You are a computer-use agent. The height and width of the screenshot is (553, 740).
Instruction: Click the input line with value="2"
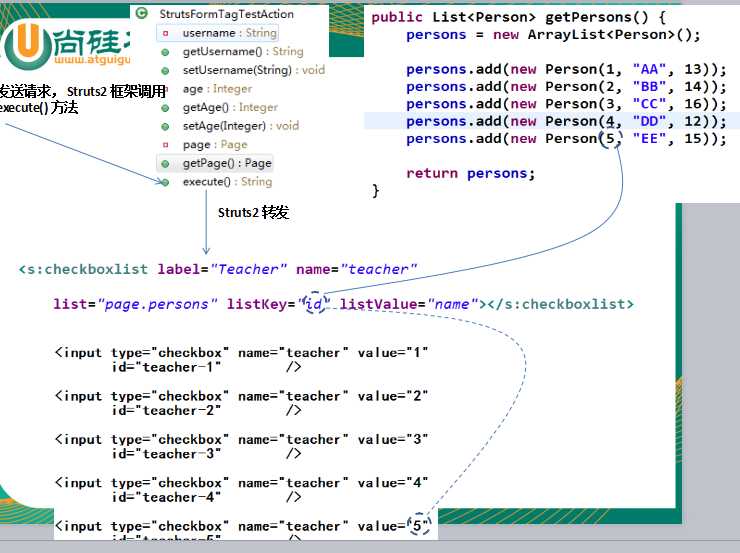click(241, 396)
